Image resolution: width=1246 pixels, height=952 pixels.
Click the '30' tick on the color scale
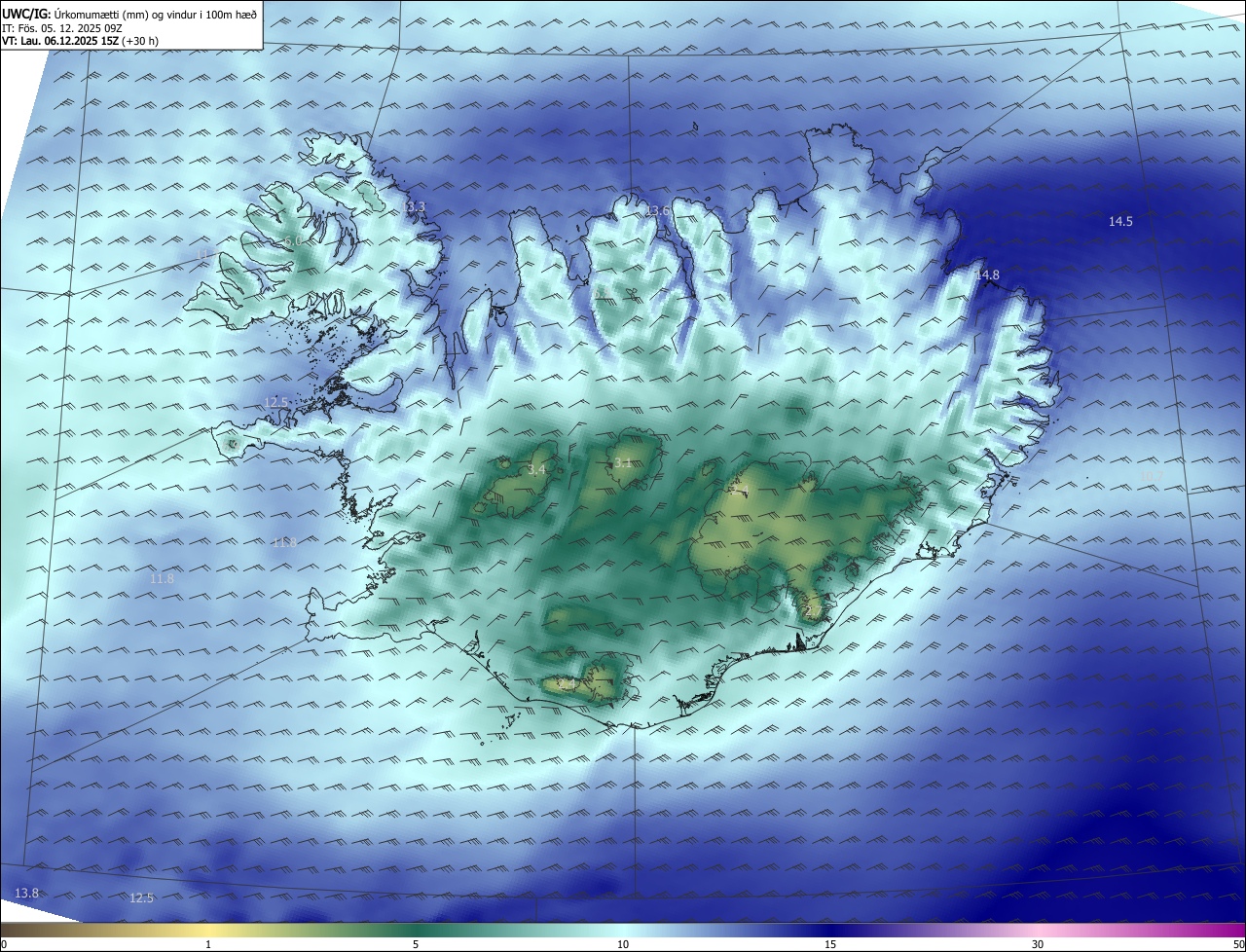tap(1038, 944)
